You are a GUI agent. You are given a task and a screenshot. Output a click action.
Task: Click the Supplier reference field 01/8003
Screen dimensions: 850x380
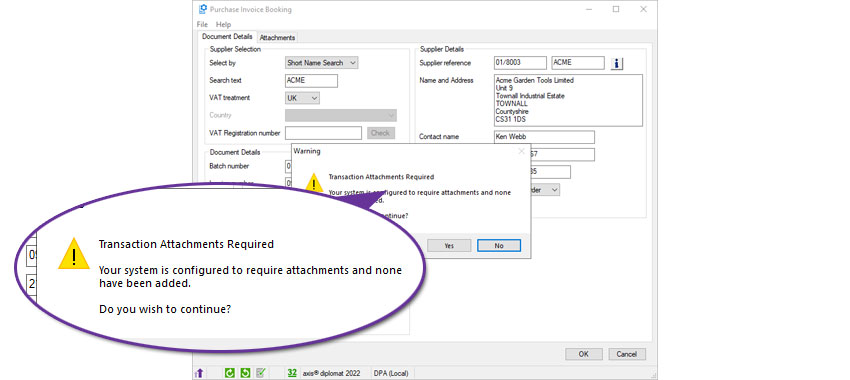pos(520,63)
